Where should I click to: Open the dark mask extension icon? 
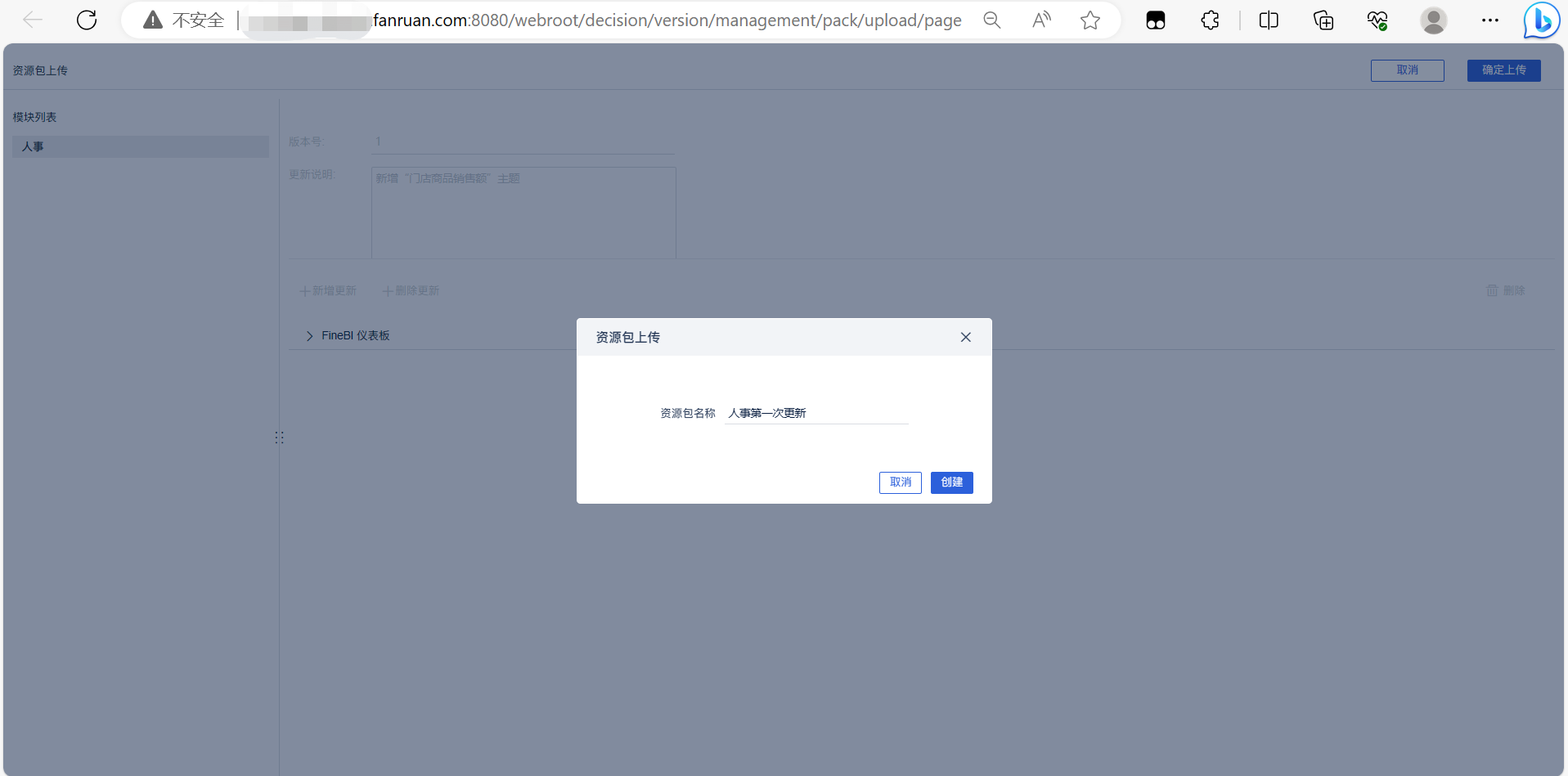click(1156, 20)
